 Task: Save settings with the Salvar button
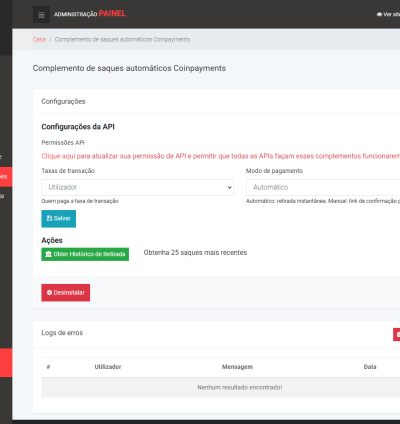tap(59, 219)
